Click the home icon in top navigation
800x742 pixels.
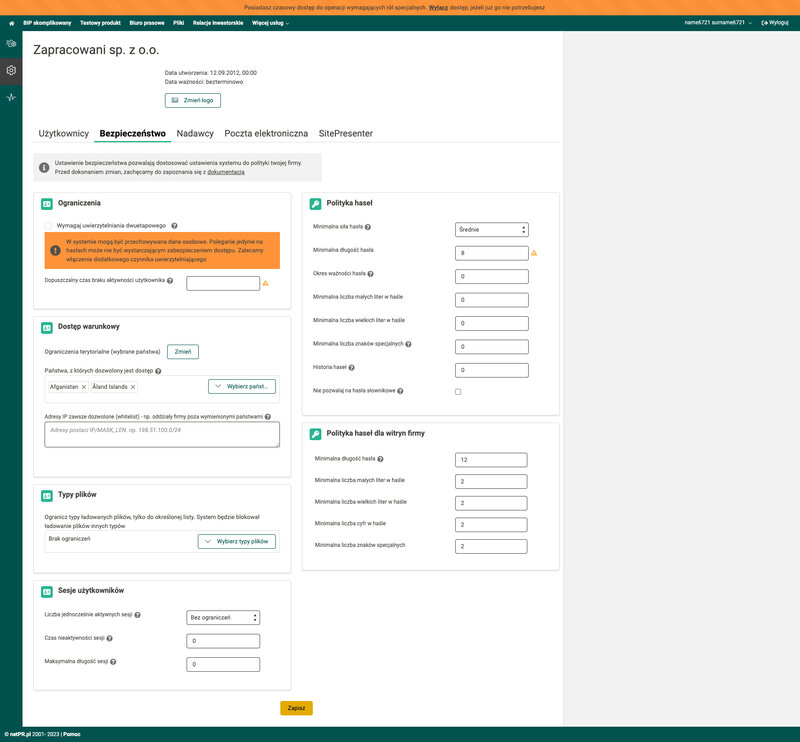pos(10,22)
